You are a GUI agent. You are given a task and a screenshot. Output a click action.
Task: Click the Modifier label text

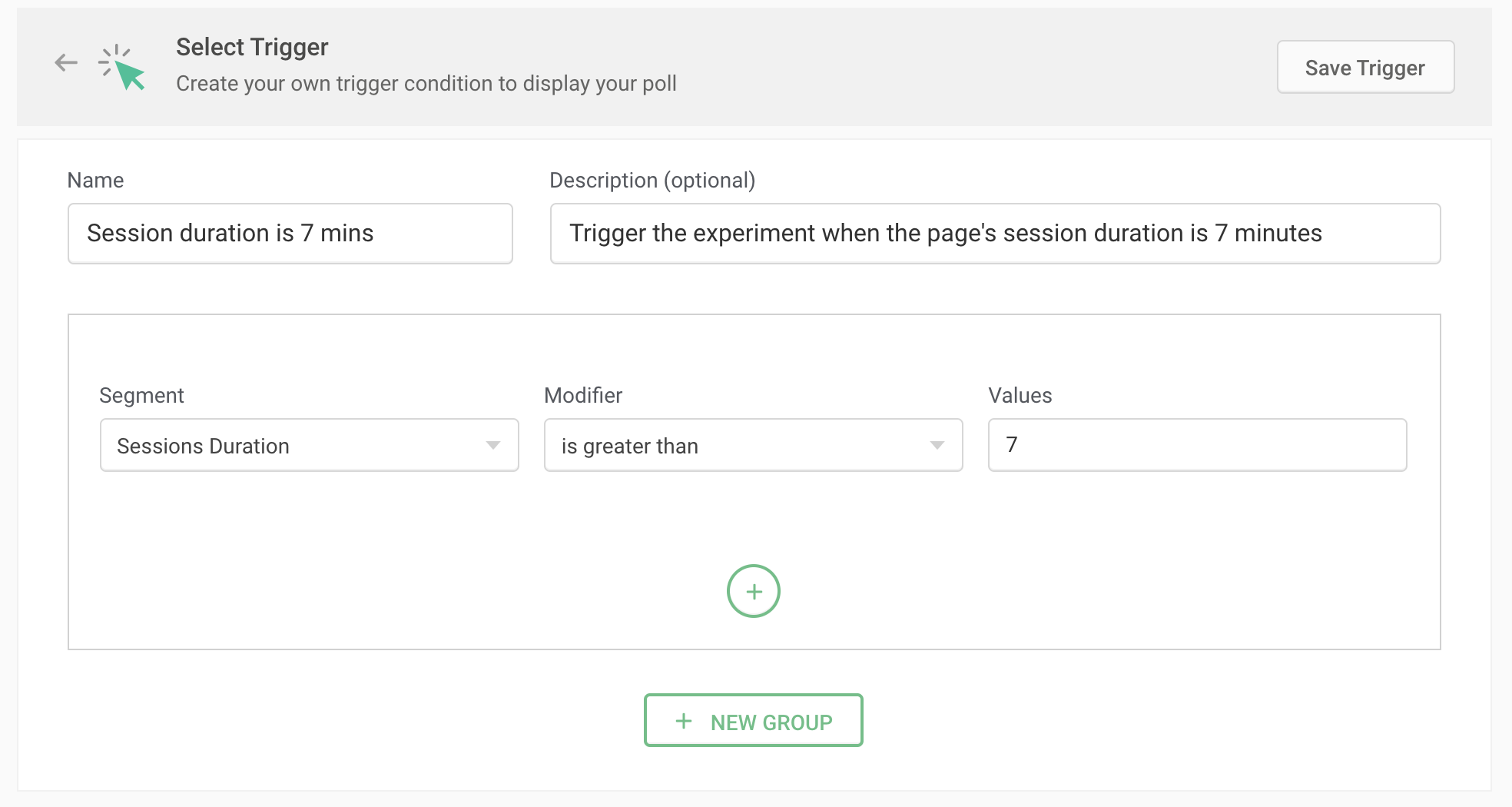click(583, 396)
